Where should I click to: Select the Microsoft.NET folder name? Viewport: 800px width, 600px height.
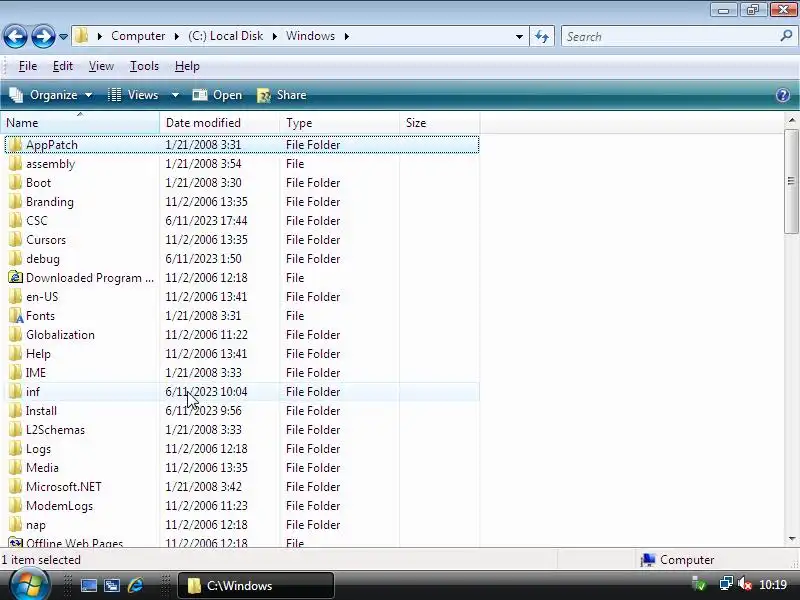tap(64, 487)
